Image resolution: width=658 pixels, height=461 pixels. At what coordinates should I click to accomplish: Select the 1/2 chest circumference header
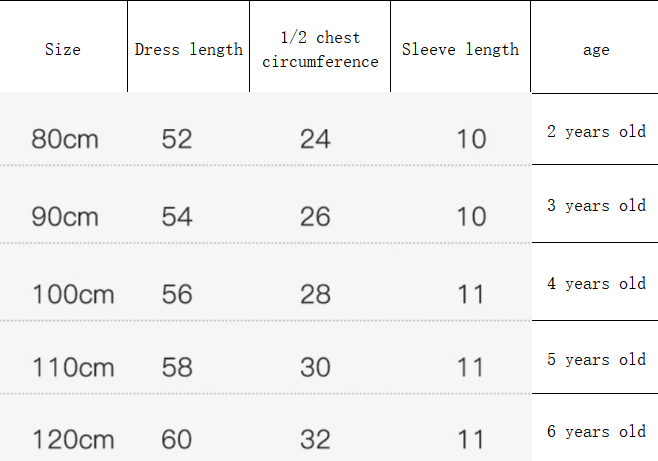(320, 49)
